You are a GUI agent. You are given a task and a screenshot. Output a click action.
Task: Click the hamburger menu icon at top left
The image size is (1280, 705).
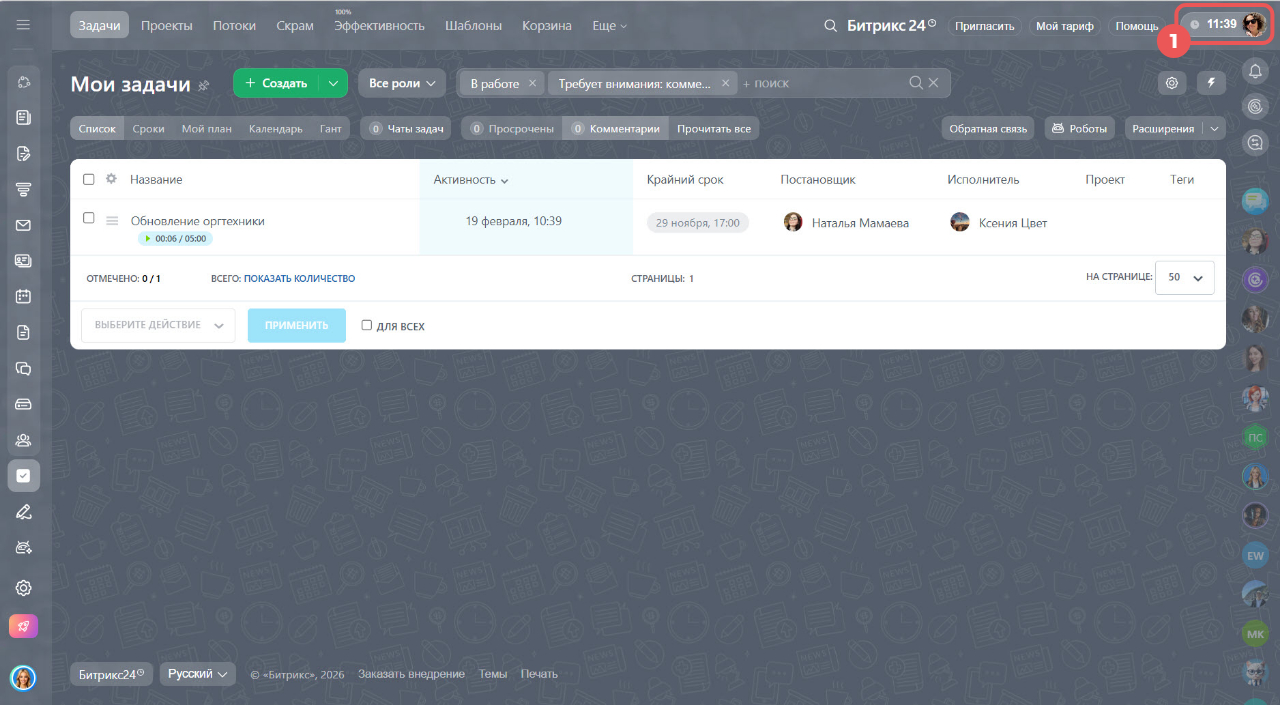coord(24,25)
